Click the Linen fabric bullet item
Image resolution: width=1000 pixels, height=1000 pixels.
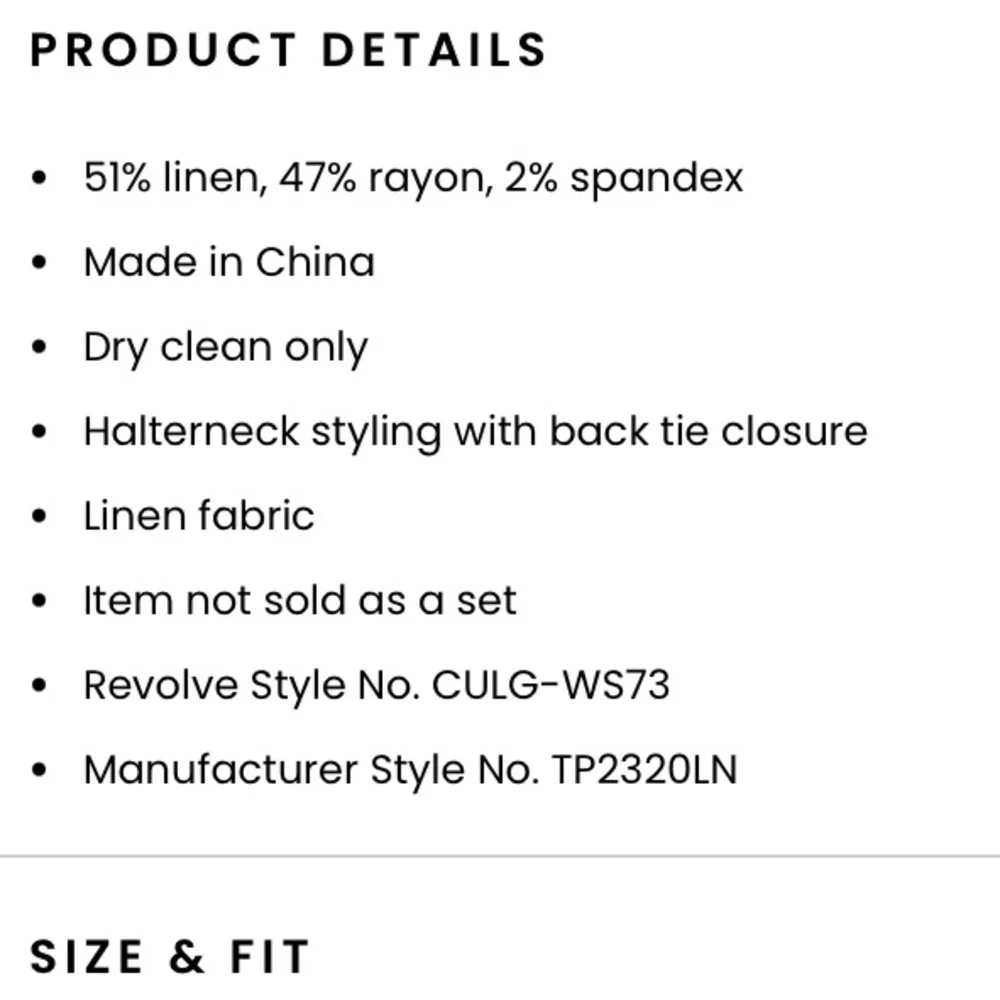coord(199,515)
